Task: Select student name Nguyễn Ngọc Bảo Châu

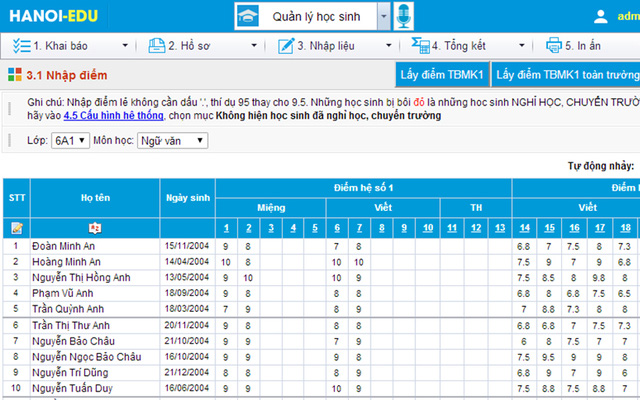Action: [x=87, y=357]
